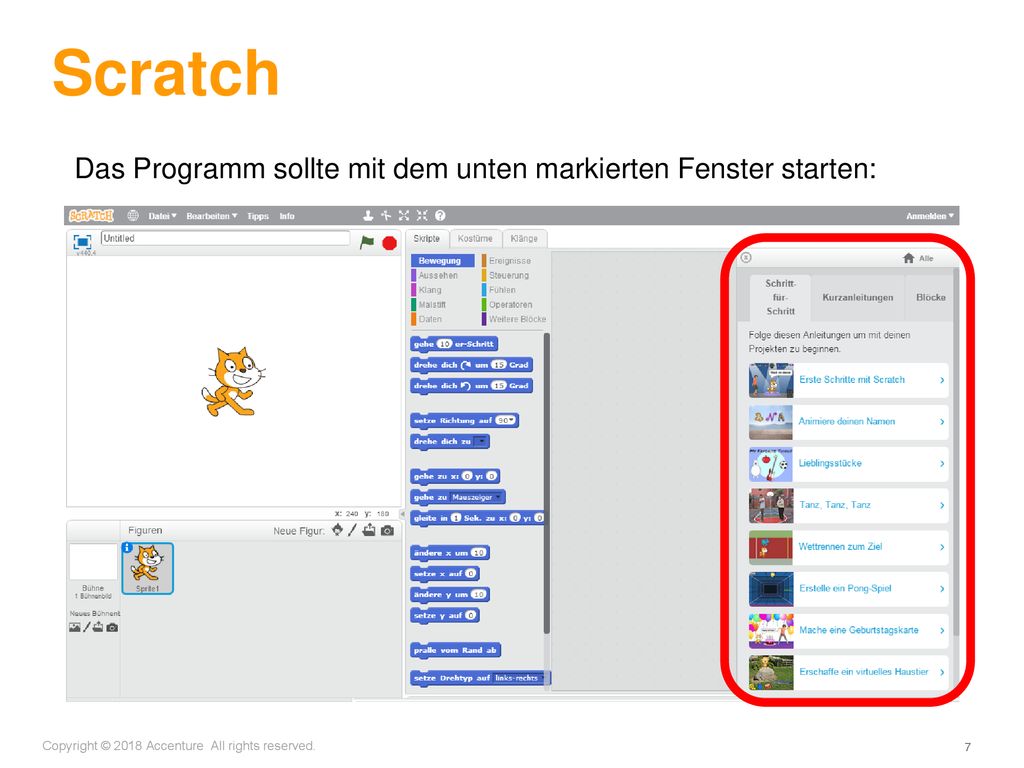Open the Datei menu
This screenshot has height=768, width=1024.
162,216
